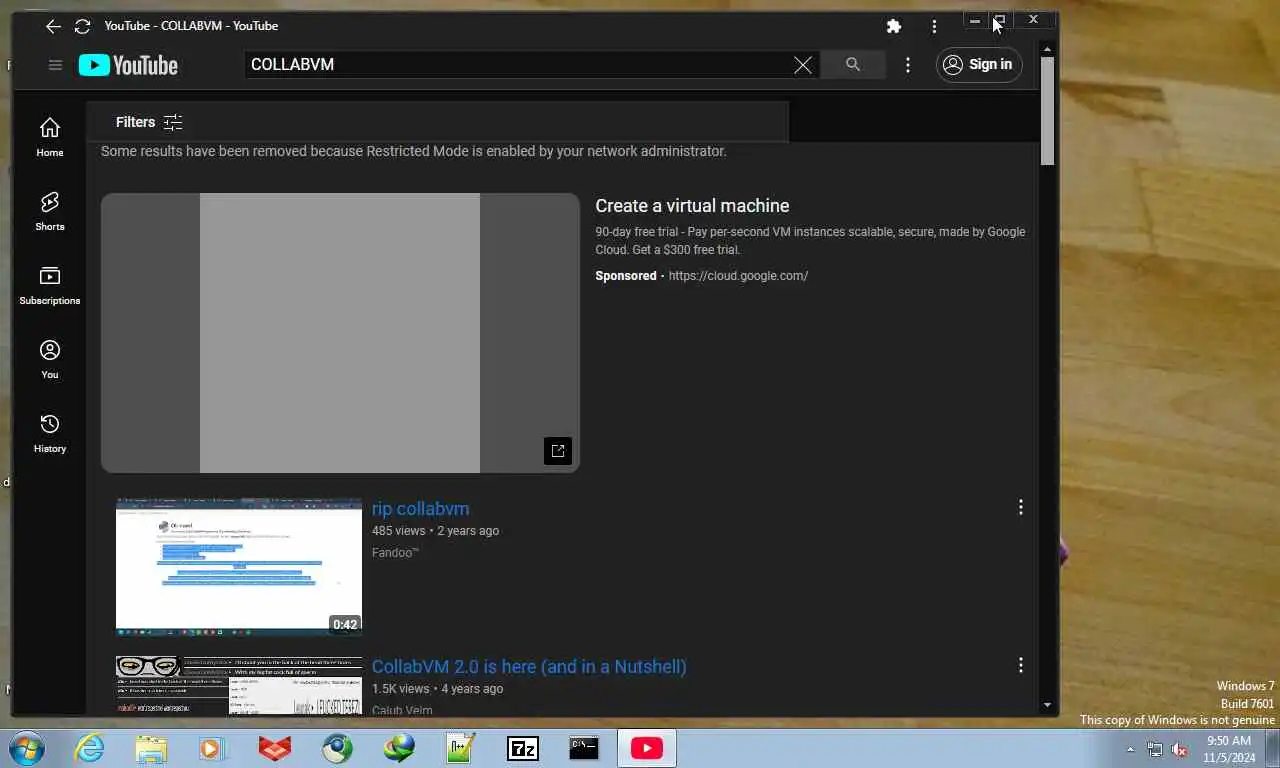This screenshot has width=1280, height=768.
Task: Open the ad's external link icon
Action: 558,451
